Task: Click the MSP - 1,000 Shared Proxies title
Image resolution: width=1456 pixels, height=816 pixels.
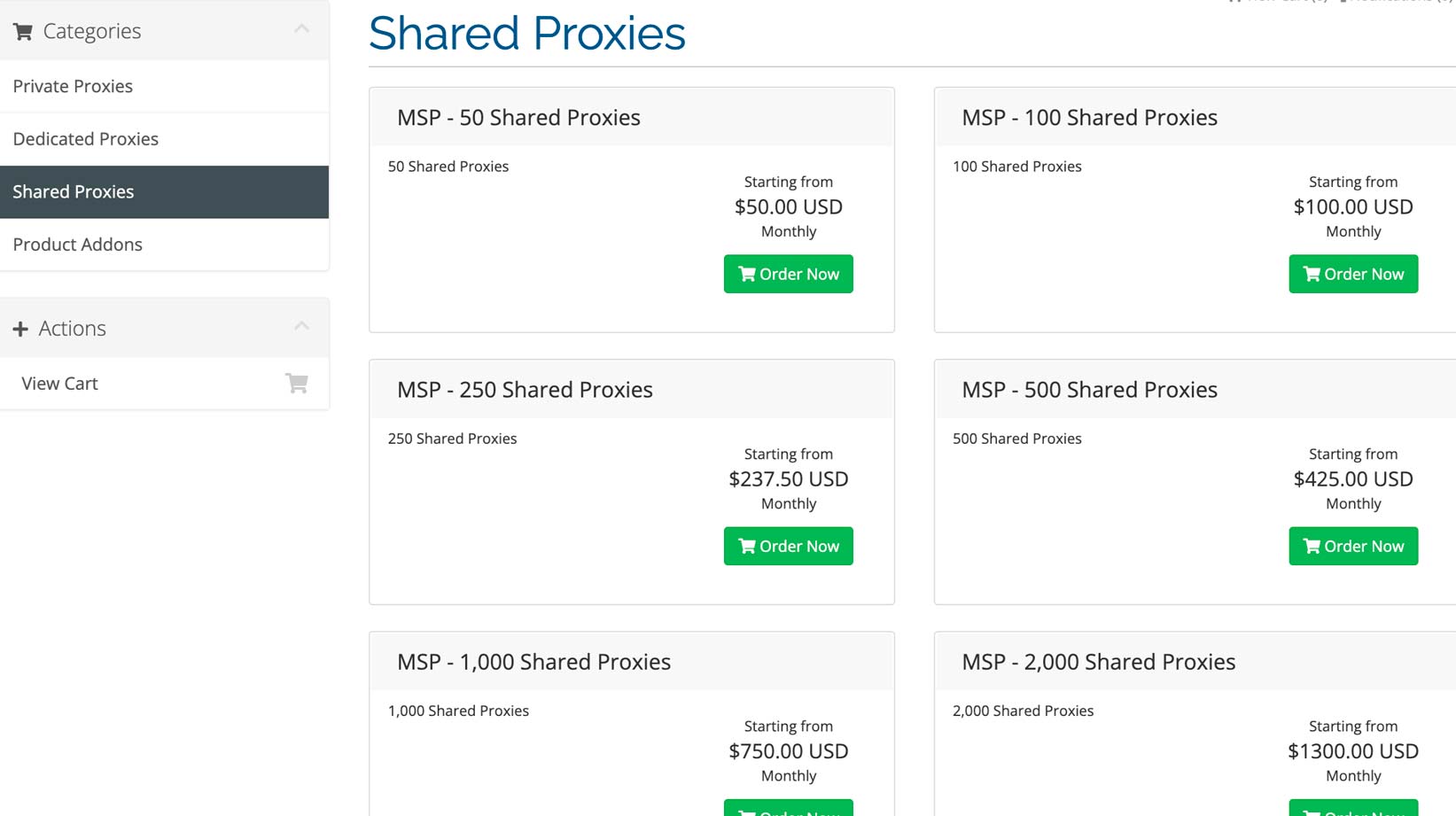Action: tap(533, 662)
